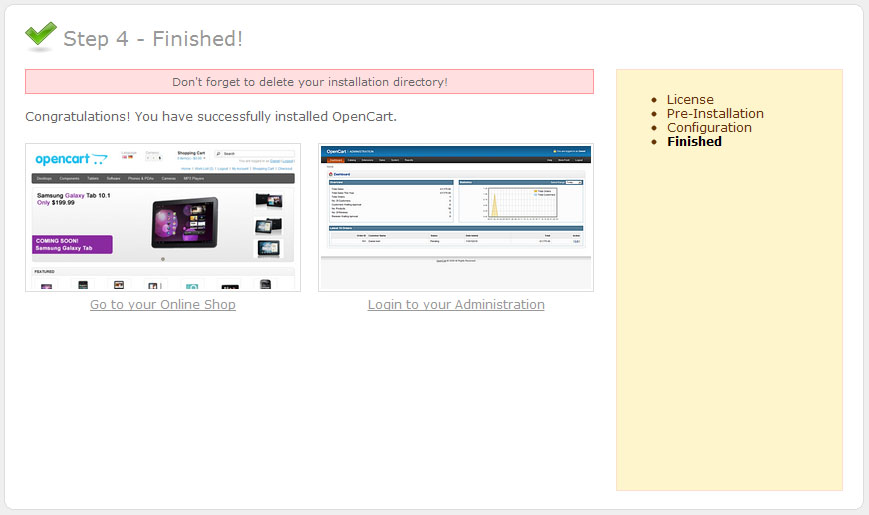
Task: Select the License step in the sidebar
Action: tap(690, 99)
